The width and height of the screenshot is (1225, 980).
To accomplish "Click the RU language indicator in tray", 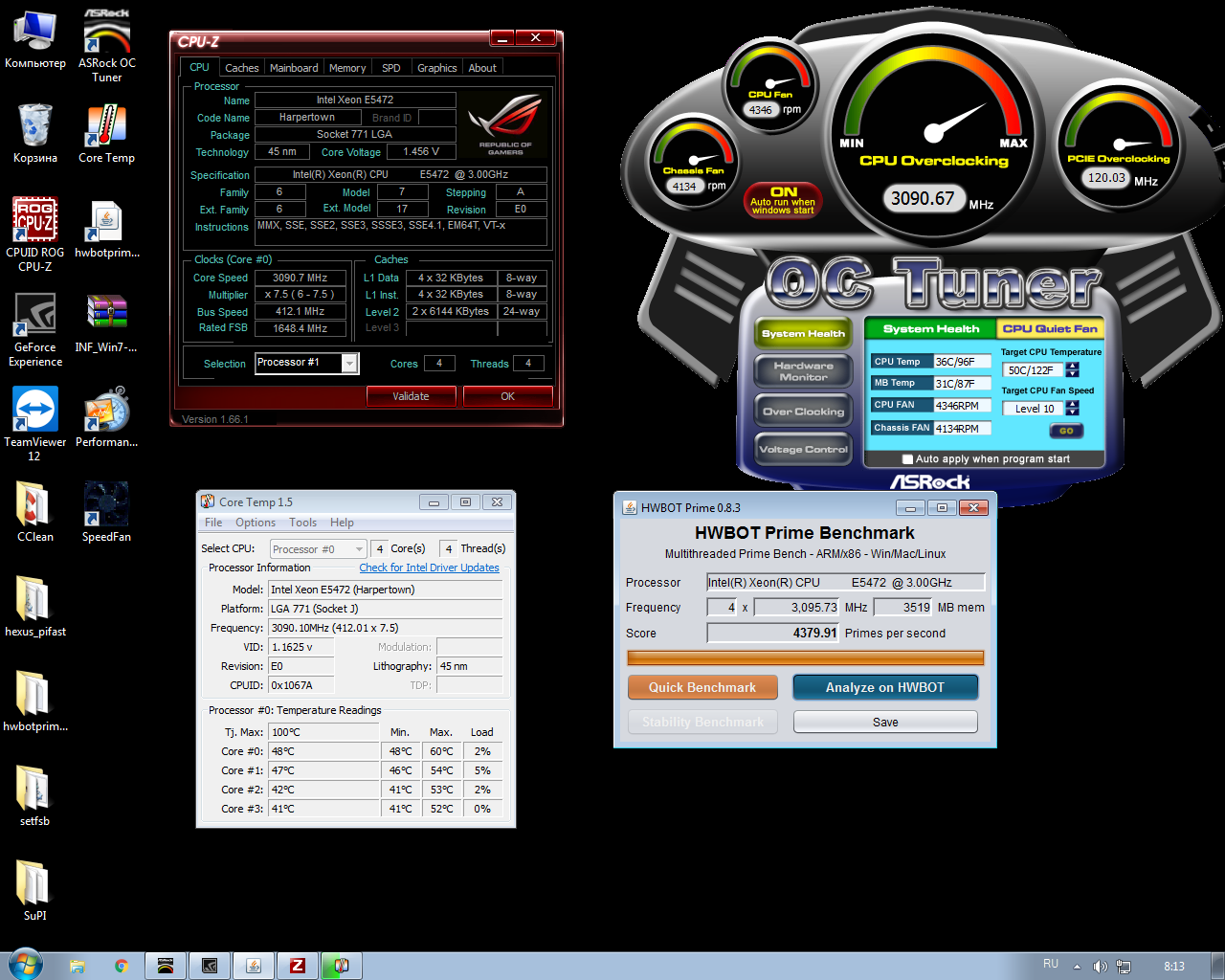I will coord(1051,964).
